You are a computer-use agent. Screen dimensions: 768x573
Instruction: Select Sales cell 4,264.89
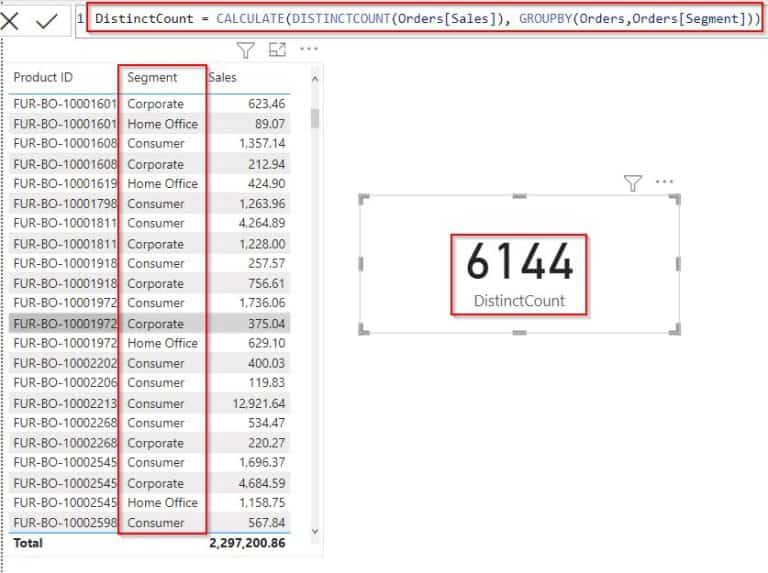[x=262, y=223]
